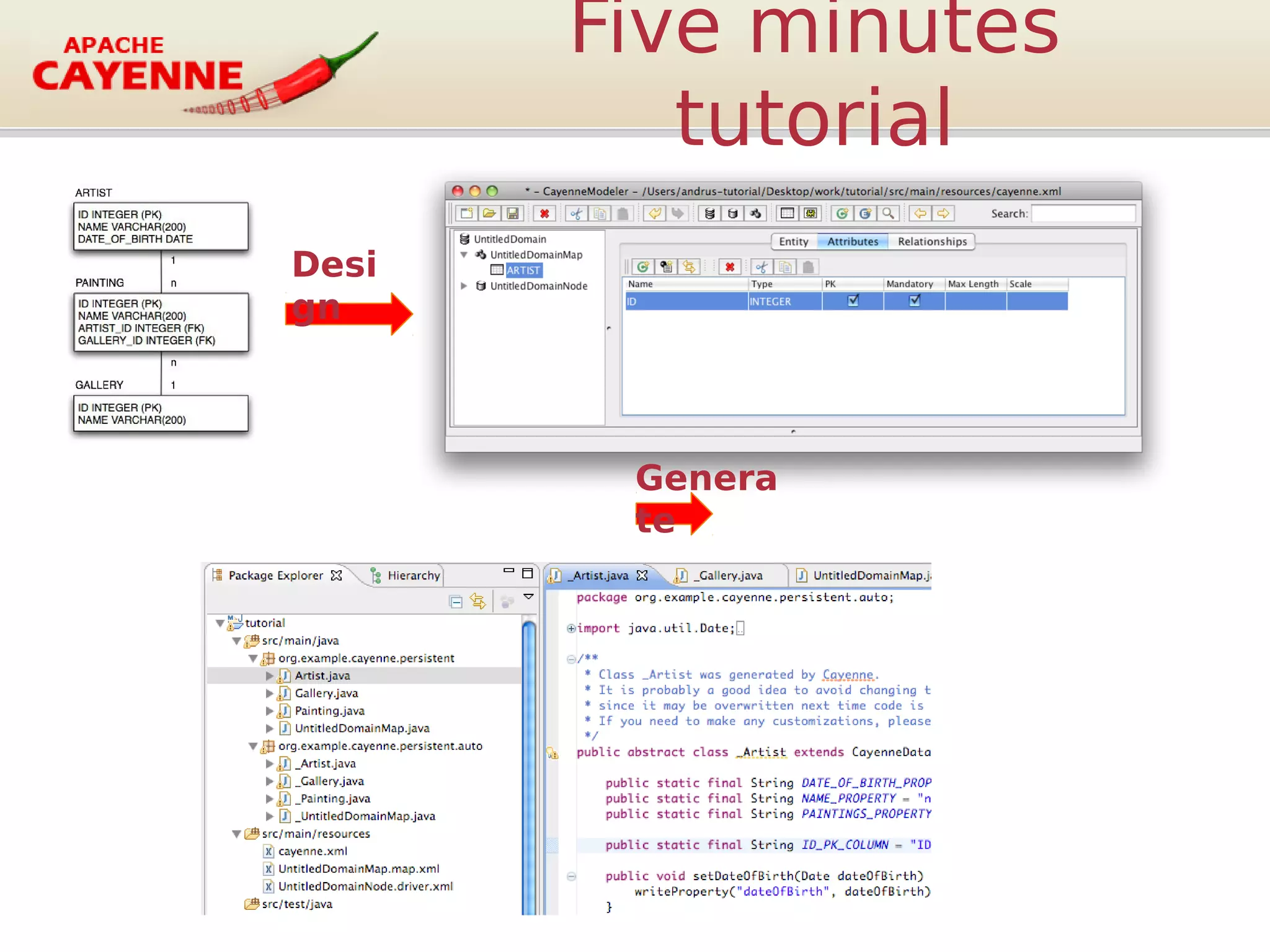Toggle PK checkbox for ID attribute
Viewport: 1270px width, 952px height.
[853, 301]
